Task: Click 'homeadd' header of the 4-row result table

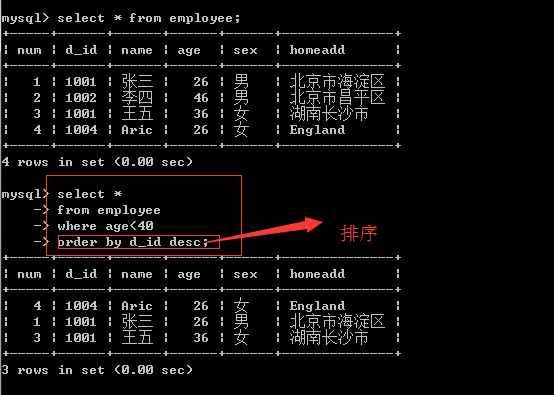Action: [x=317, y=50]
